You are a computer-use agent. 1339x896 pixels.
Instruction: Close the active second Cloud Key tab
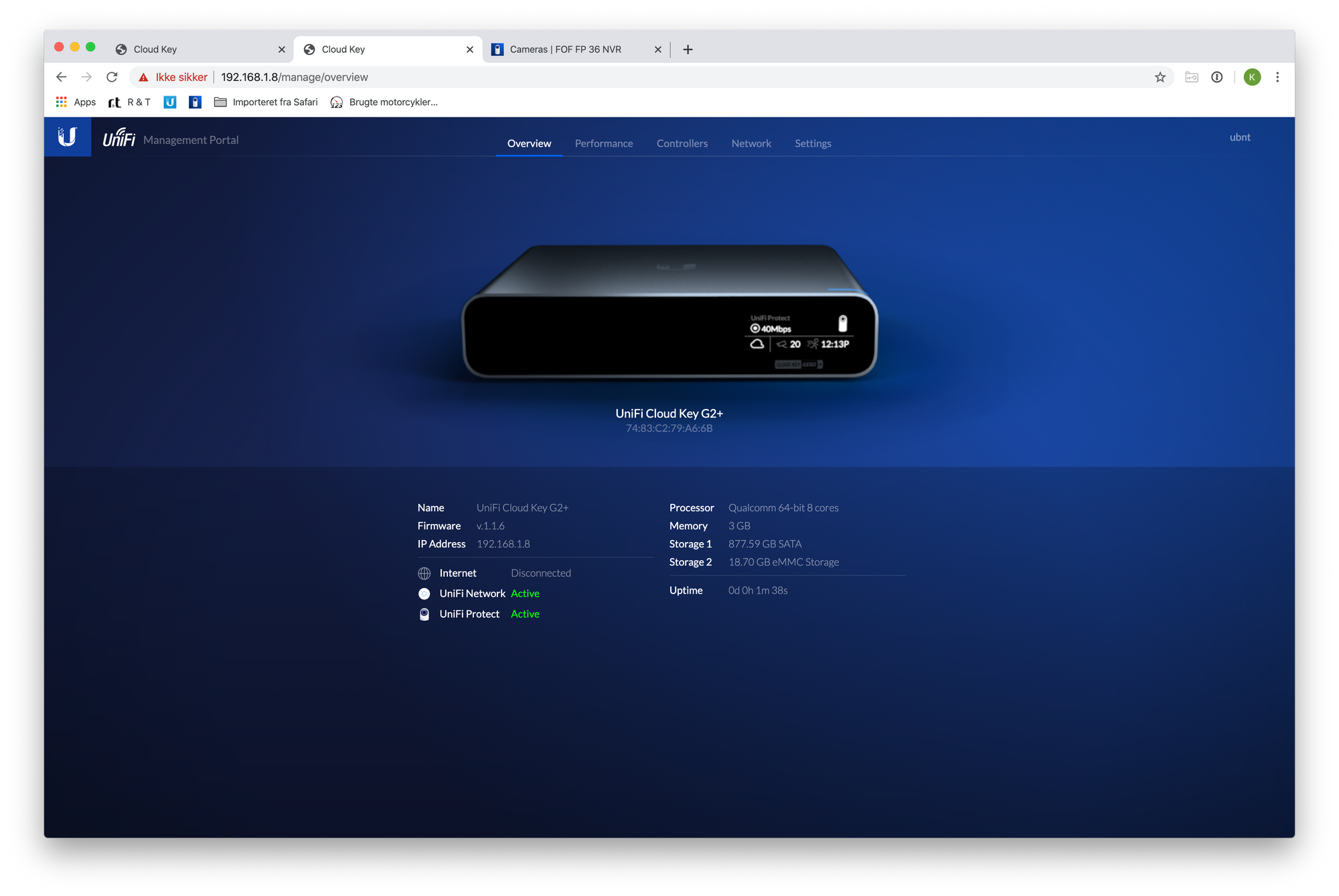(x=469, y=50)
